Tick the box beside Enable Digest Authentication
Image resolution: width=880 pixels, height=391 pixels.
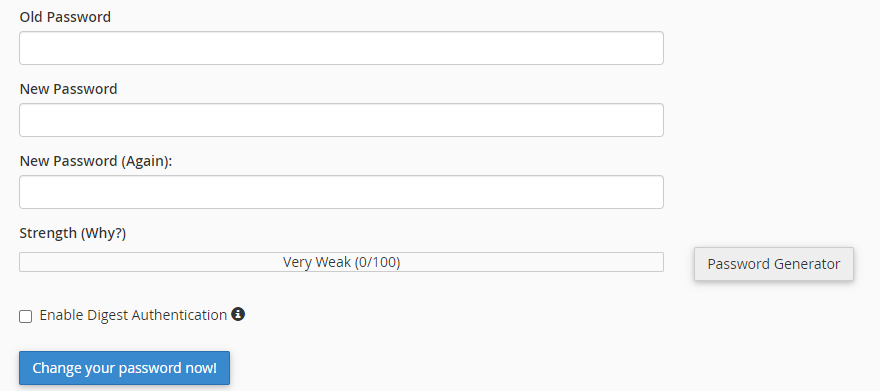[26, 316]
